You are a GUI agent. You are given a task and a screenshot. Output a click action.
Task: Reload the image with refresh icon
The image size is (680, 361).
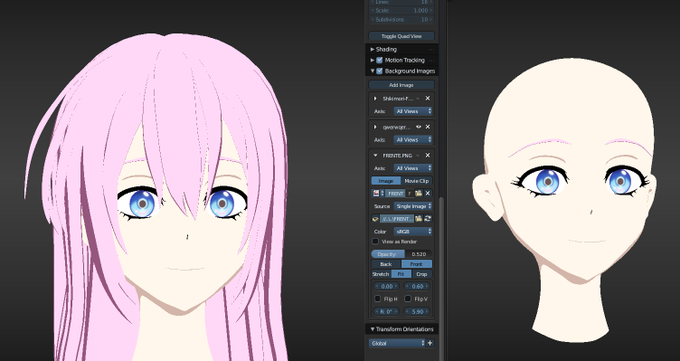[428, 219]
